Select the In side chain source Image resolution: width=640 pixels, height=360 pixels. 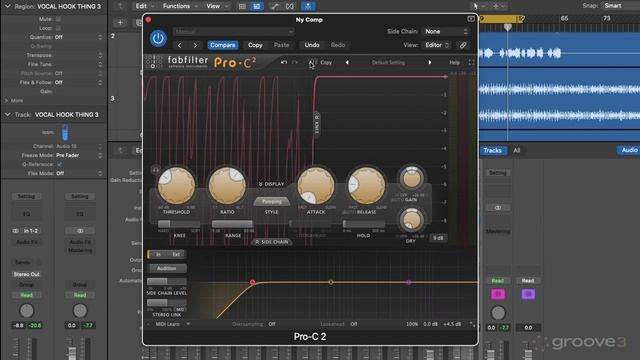(158, 254)
